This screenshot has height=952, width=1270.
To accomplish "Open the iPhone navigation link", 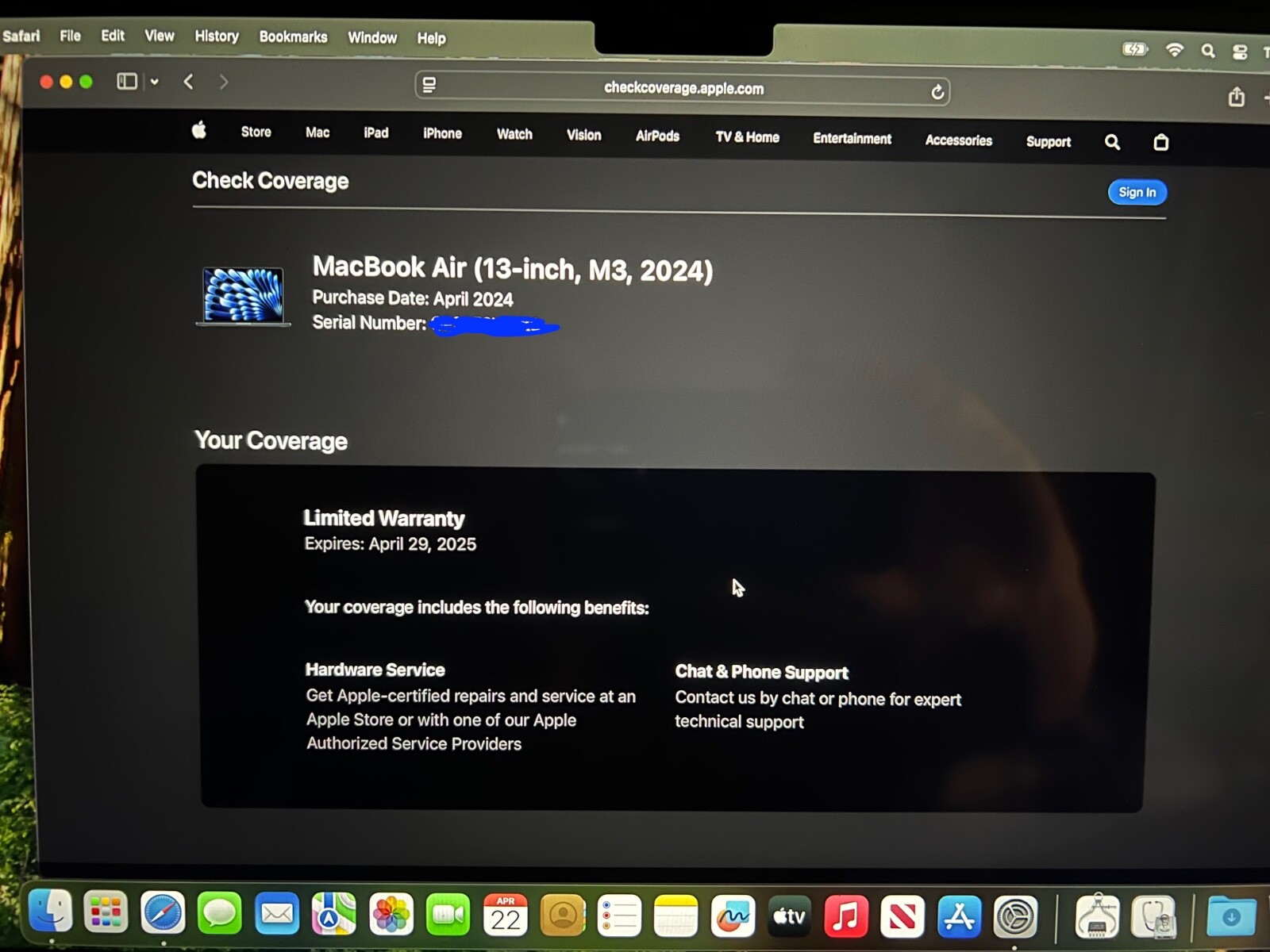I will pos(442,133).
